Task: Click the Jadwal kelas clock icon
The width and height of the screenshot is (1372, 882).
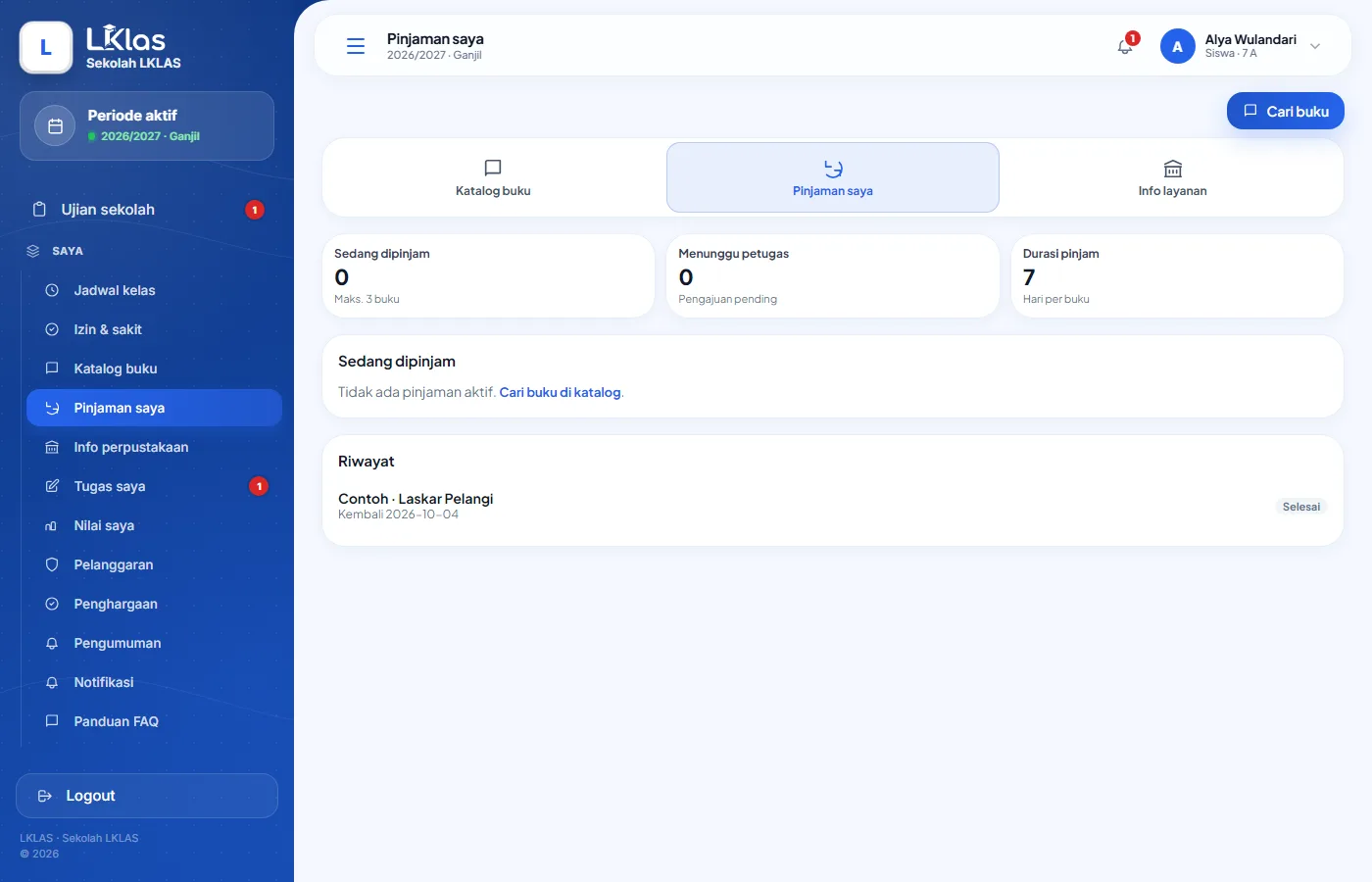Action: coord(52,290)
